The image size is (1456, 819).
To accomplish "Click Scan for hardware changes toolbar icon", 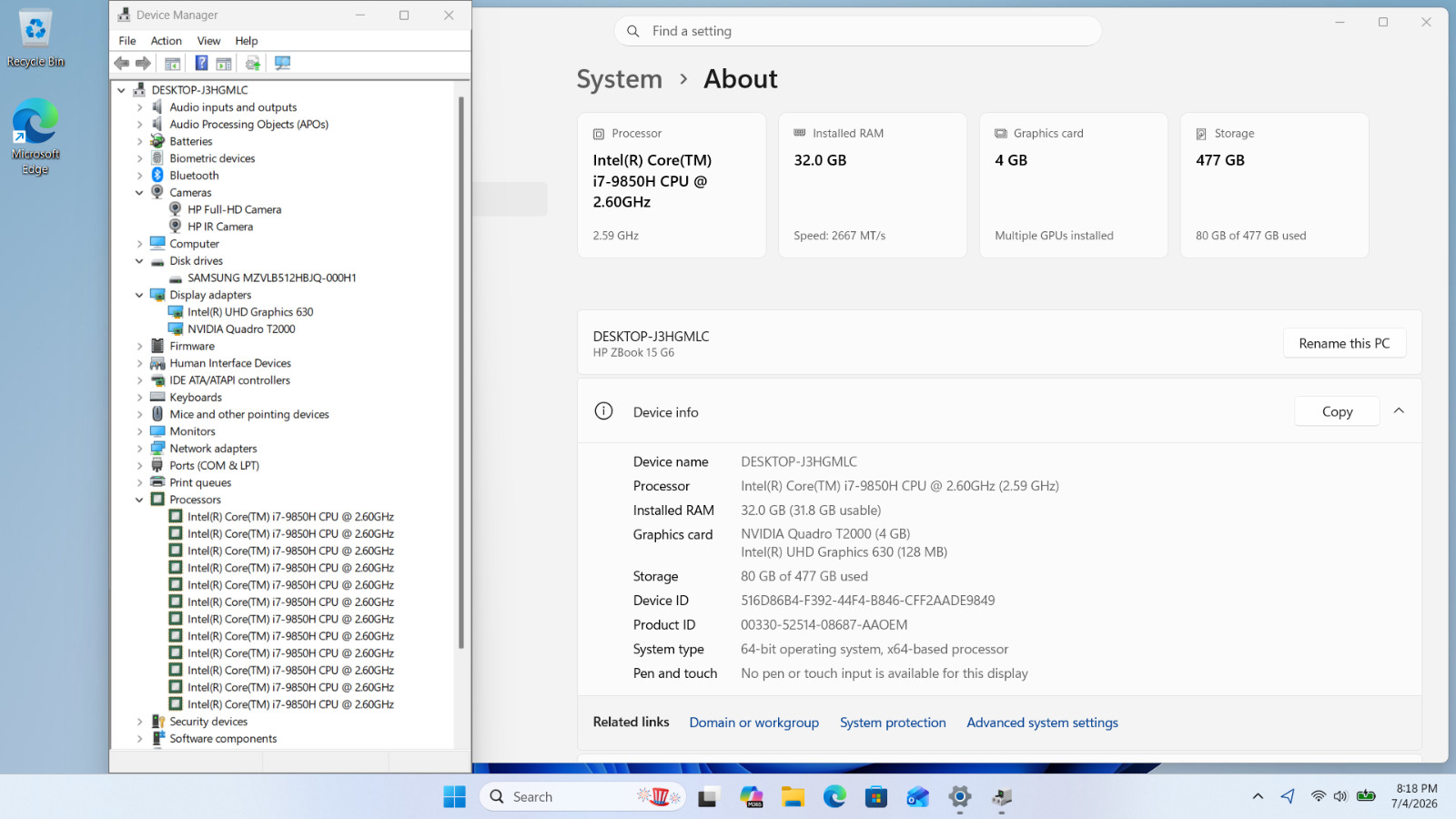I will coord(282,63).
